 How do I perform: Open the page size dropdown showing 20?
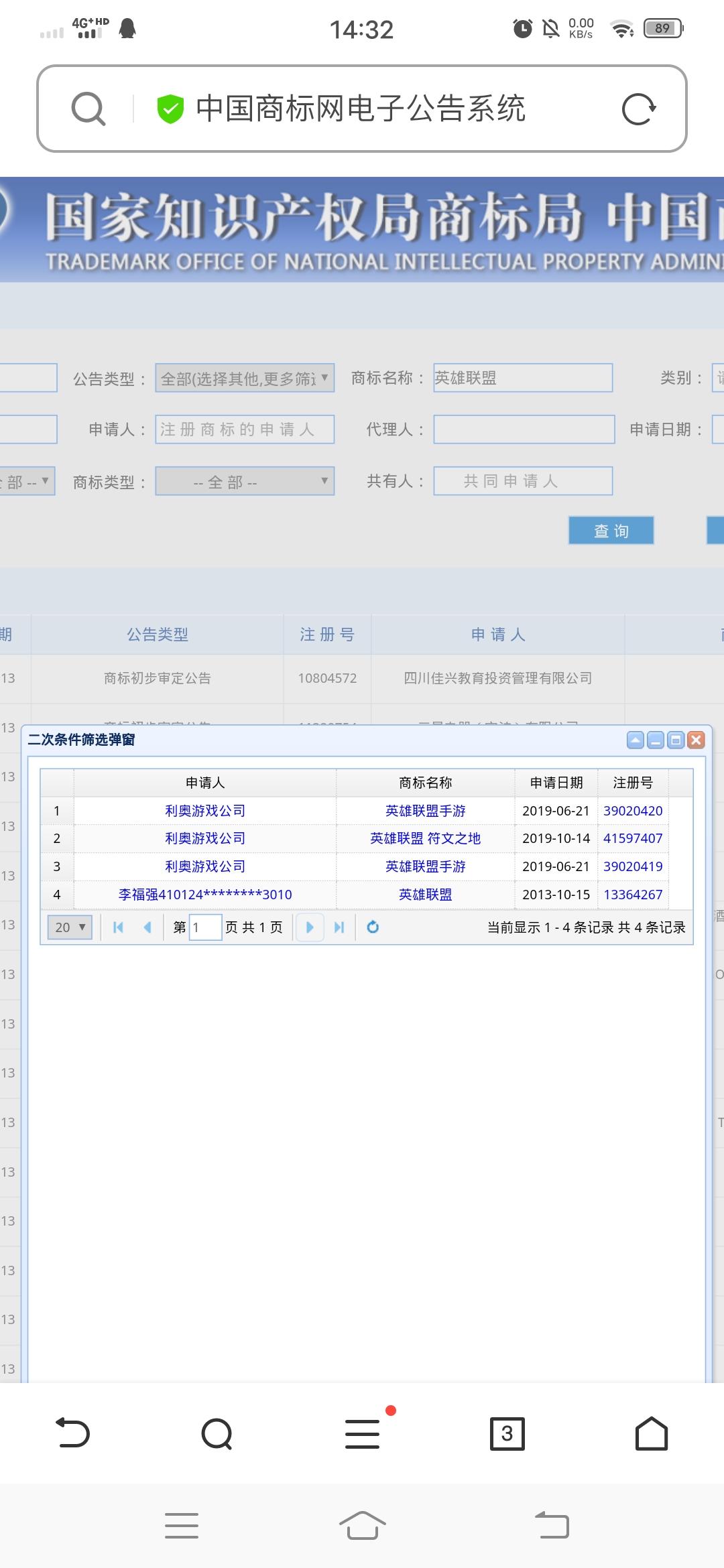[70, 927]
